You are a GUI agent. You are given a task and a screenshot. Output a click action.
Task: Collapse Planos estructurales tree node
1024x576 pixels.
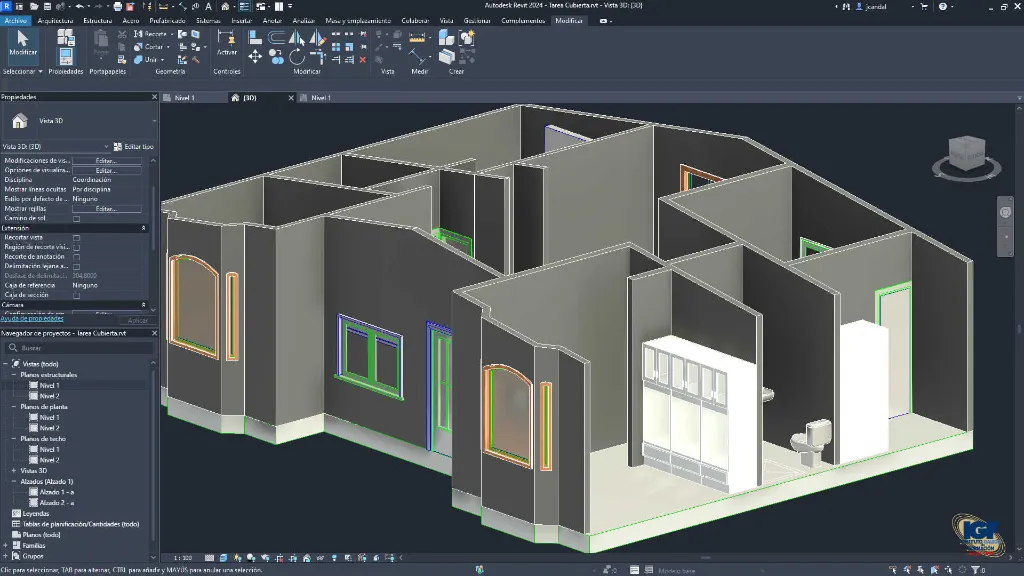coord(14,375)
